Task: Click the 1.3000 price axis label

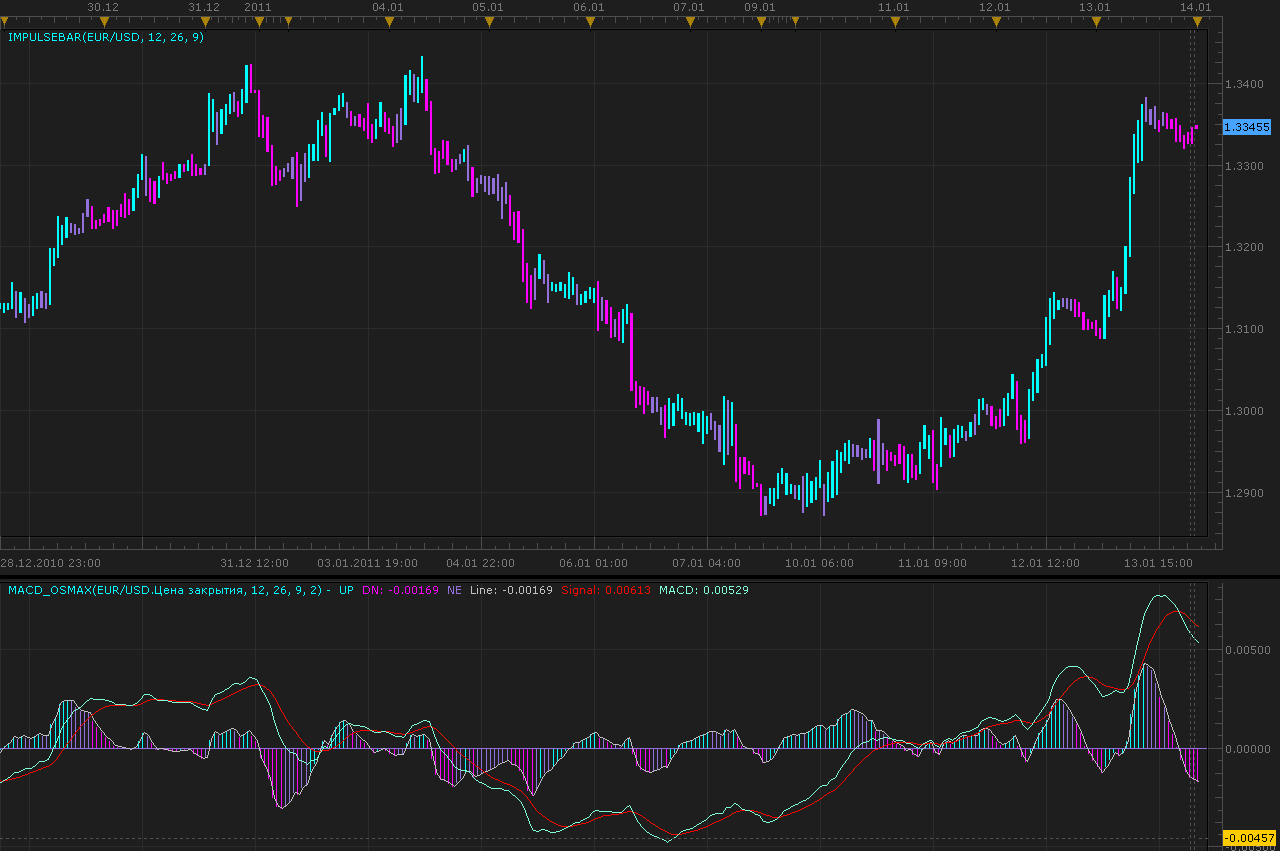Action: [x=1245, y=412]
